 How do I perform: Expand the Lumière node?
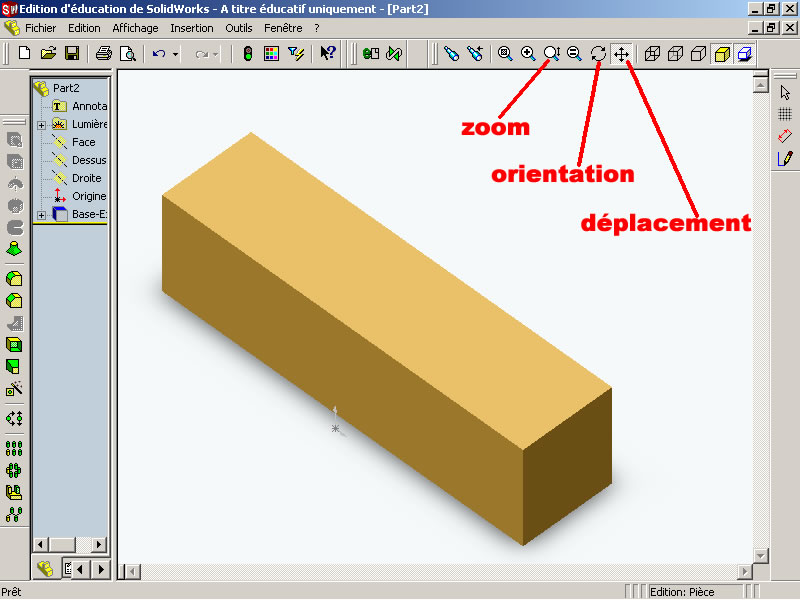[41, 125]
